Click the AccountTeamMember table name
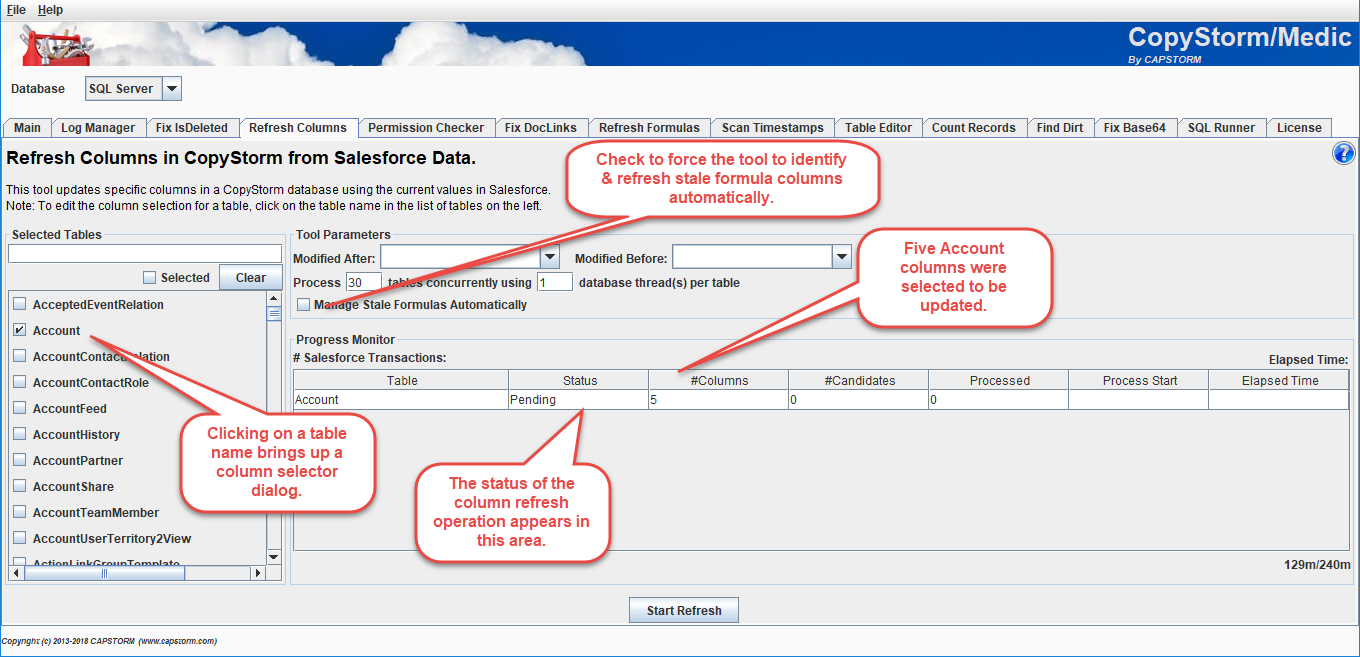Image resolution: width=1360 pixels, height=657 pixels. click(x=96, y=513)
